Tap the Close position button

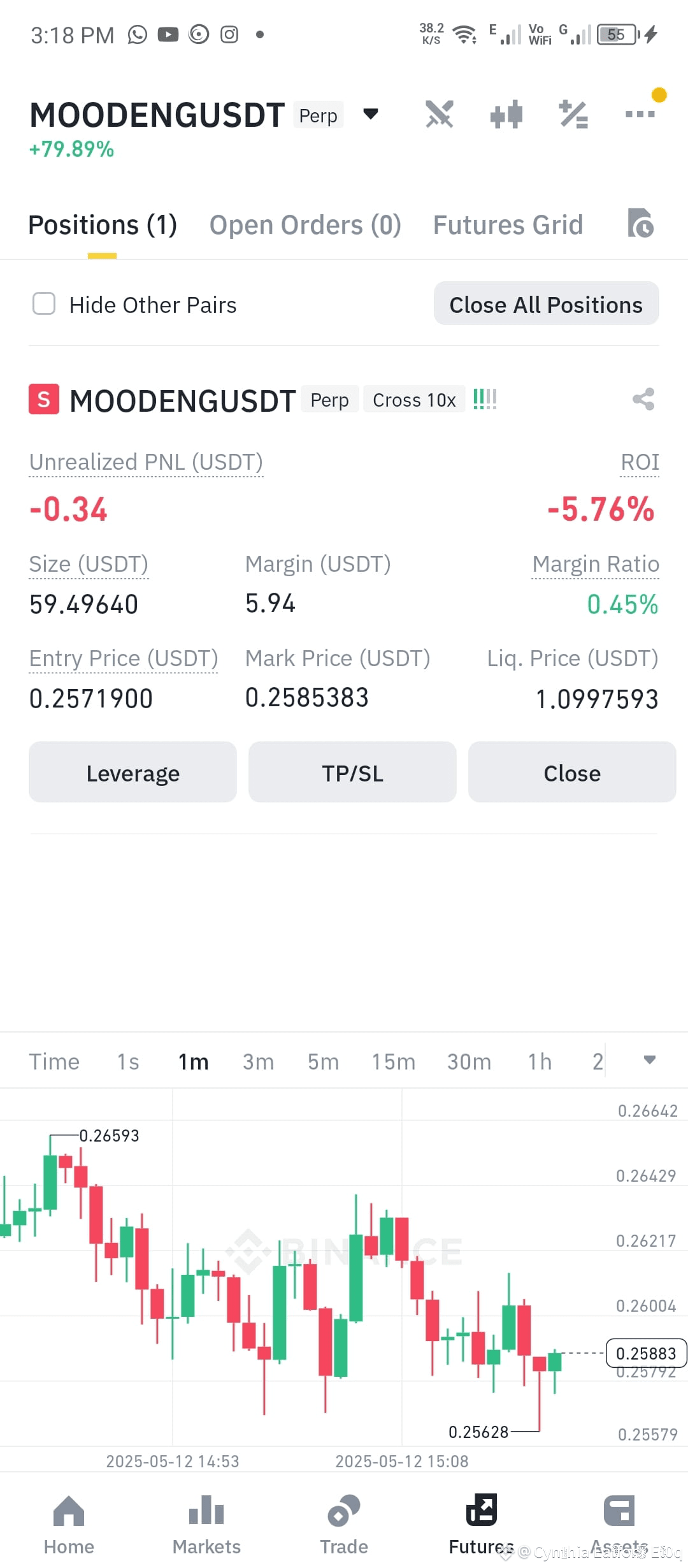572,773
